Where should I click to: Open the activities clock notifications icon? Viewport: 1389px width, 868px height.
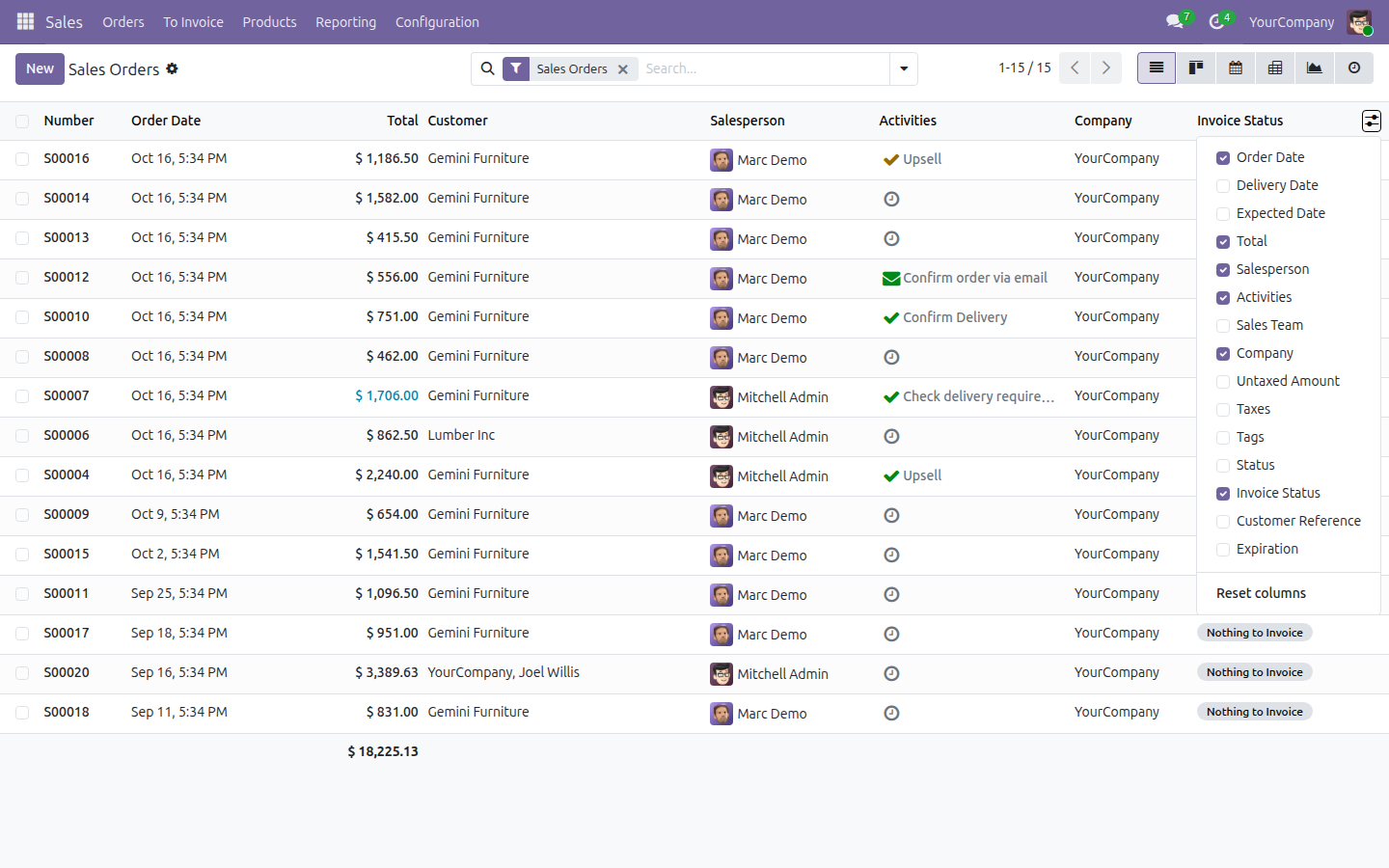pos(1217,21)
